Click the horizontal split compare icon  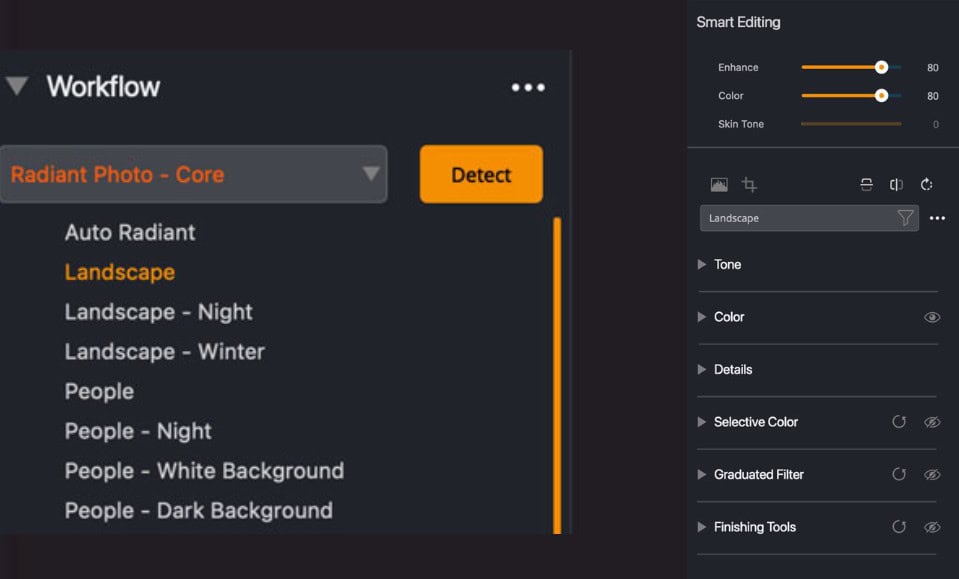tap(867, 185)
